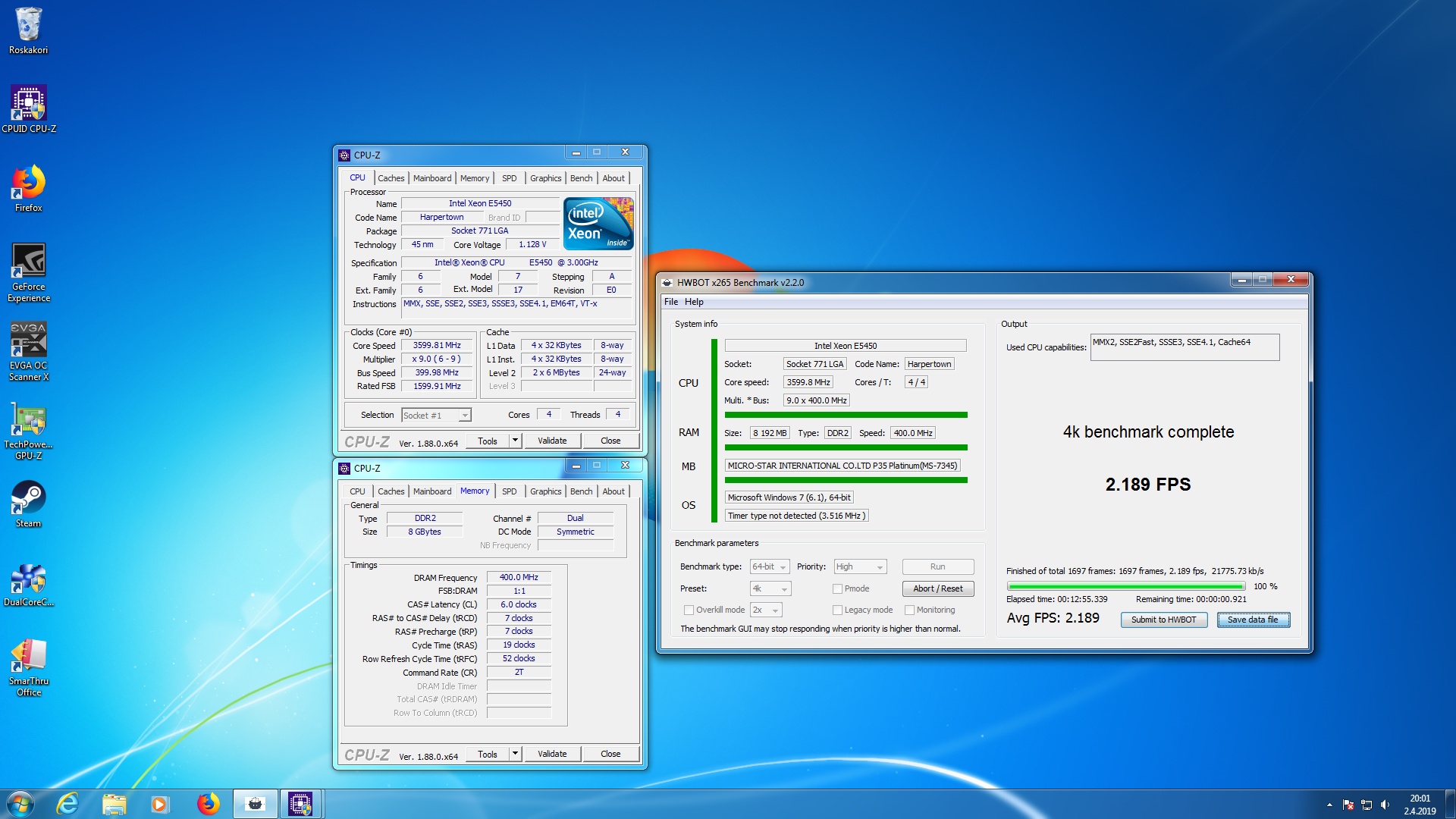
Task: Click Close in the Memory CPU-Z window
Action: 610,754
